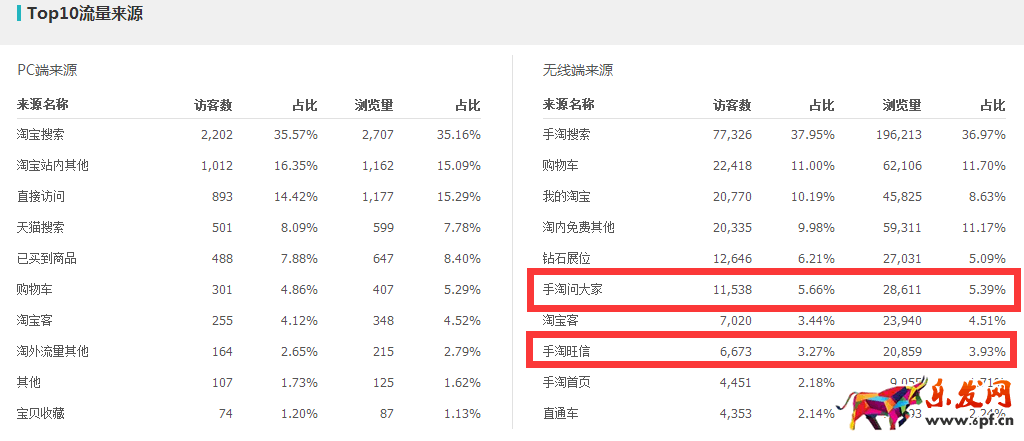Click the highlighted 手淘旺信 source name
Viewport: 1024px width, 441px height.
(x=566, y=351)
